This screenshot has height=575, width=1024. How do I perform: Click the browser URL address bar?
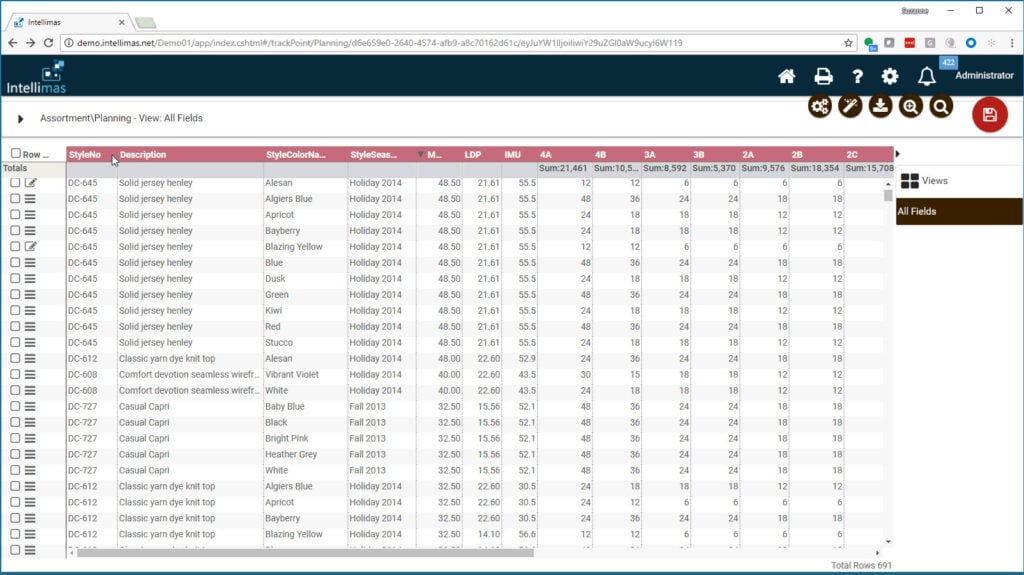pos(457,42)
